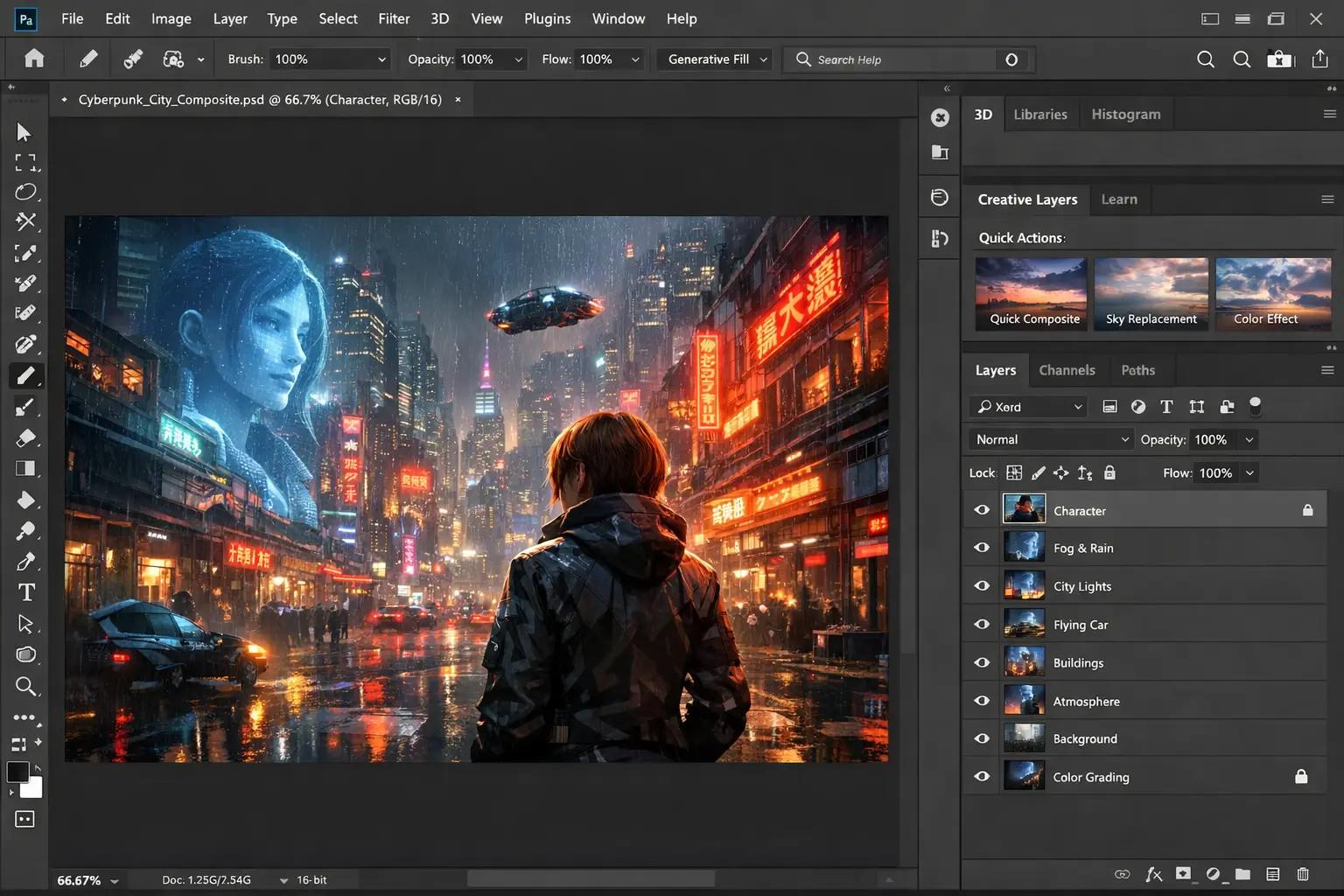Unlock the Character layer
The width and height of the screenshot is (1344, 896).
1307,509
